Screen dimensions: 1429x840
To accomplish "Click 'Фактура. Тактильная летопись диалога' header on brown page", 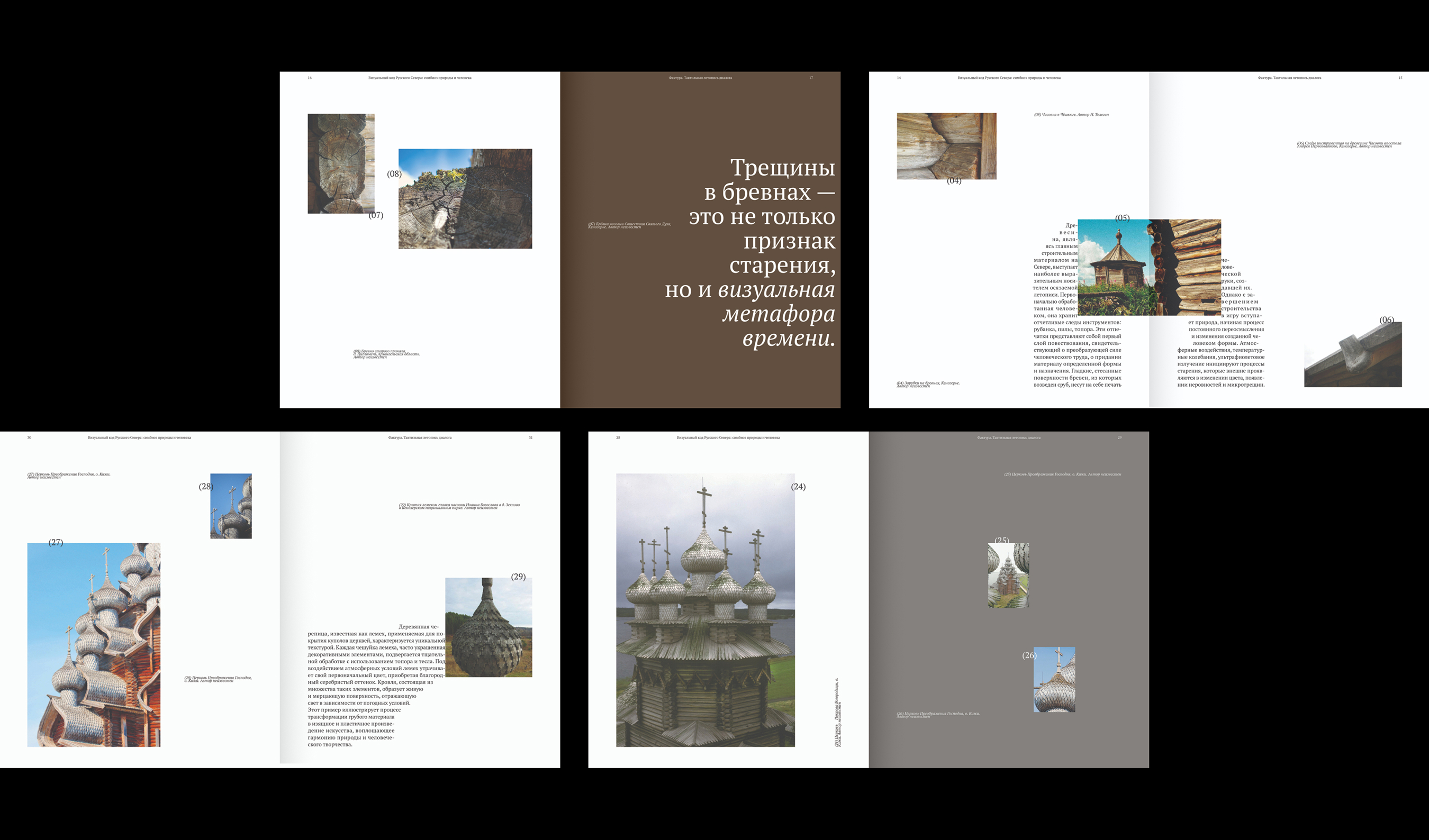I will (700, 78).
